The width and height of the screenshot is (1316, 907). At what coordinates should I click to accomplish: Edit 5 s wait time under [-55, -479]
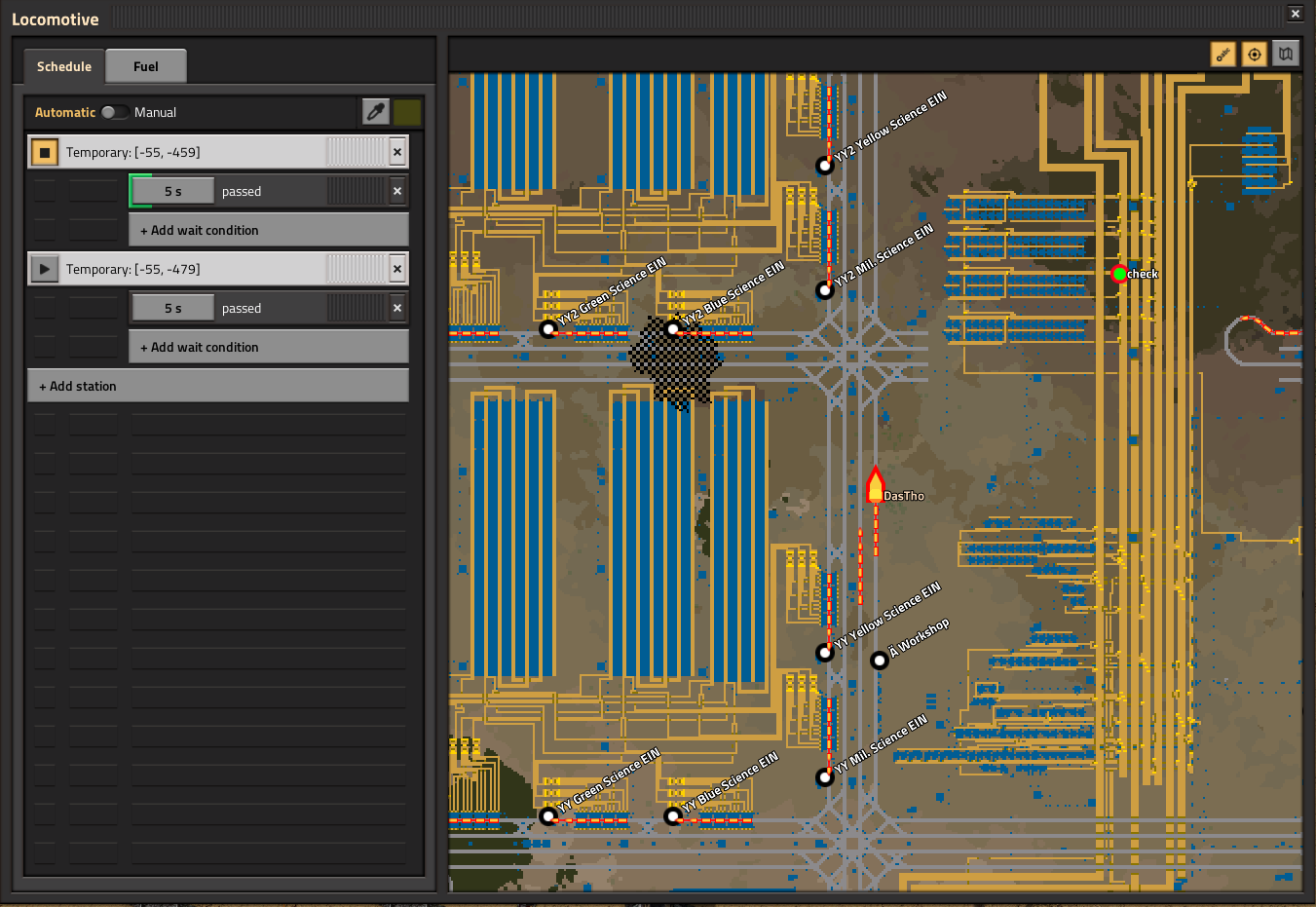(172, 308)
